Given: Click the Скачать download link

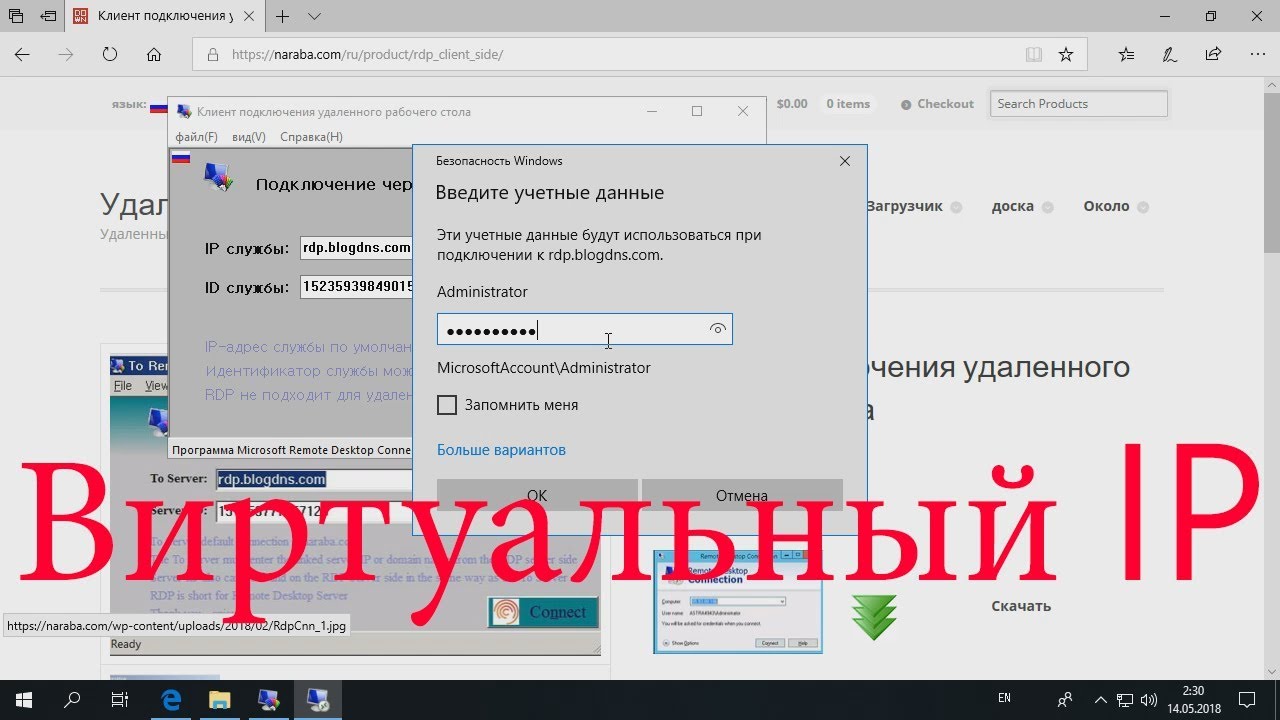Looking at the screenshot, I should 1021,606.
